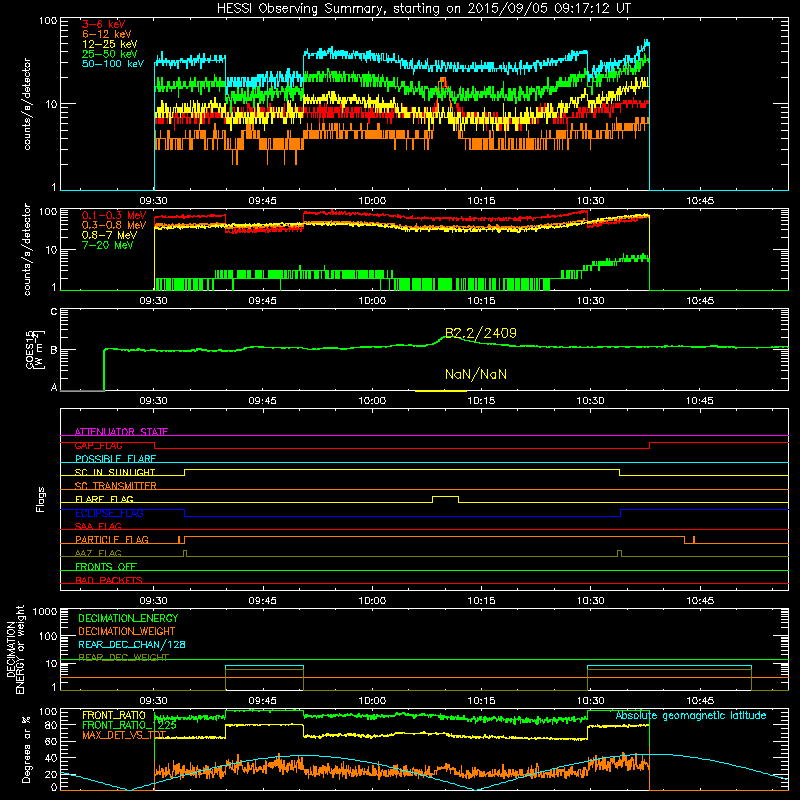
Task: Click counts/s/detector axis title of keV panel
Action: click(x=27, y=104)
